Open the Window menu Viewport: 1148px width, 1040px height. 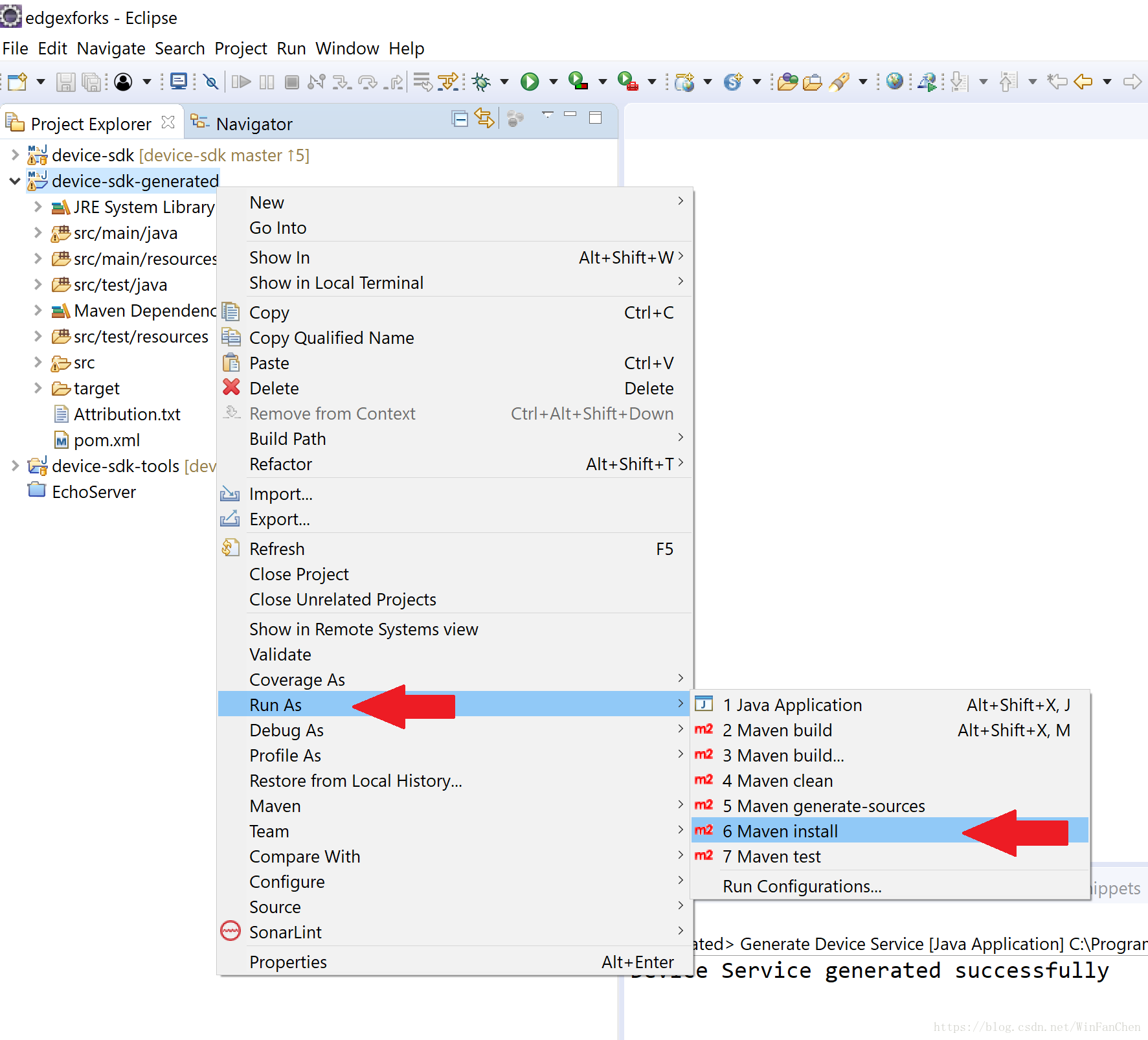pos(347,49)
